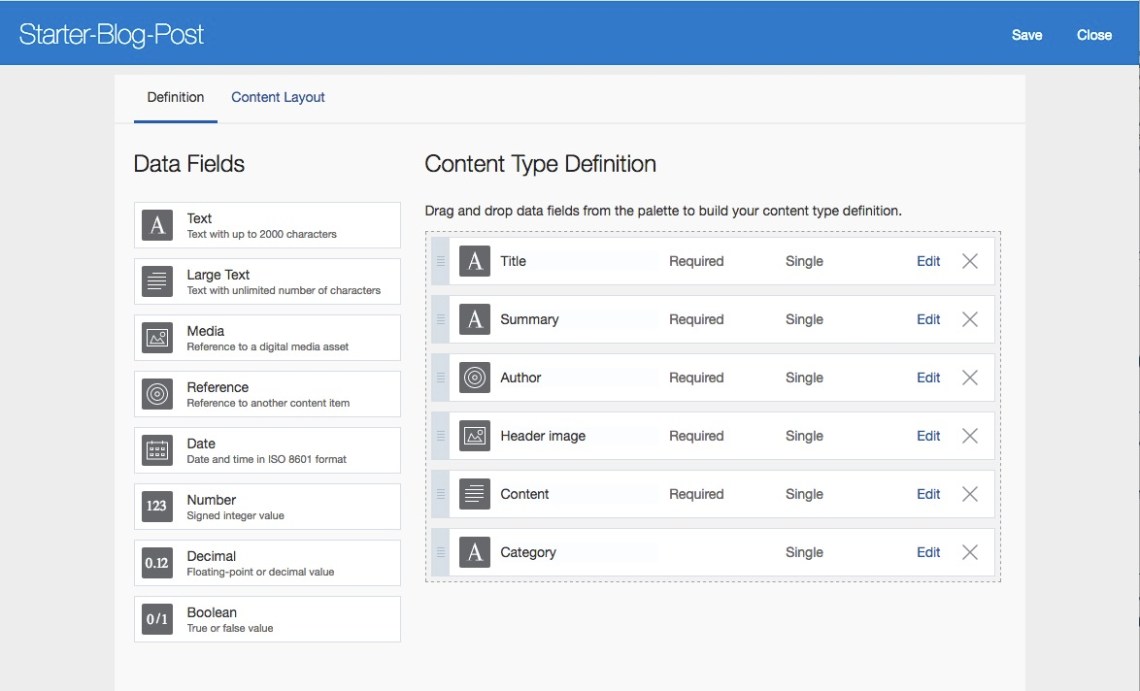Viewport: 1140px width, 691px height.
Task: Select the Text data field in the palette
Action: [157, 225]
